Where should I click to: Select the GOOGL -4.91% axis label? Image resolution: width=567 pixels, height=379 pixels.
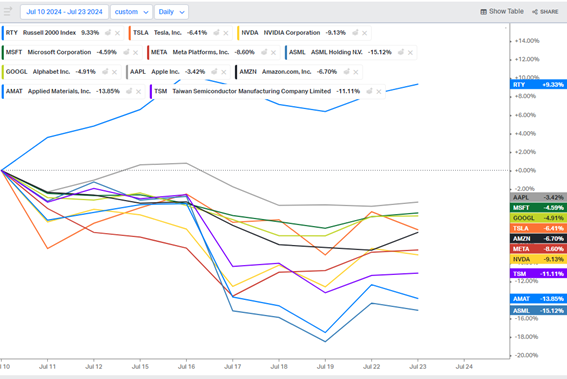click(x=538, y=218)
